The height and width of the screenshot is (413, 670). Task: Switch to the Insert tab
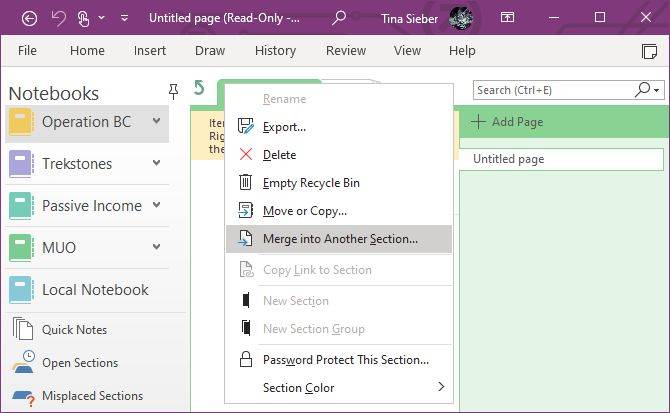tap(150, 50)
